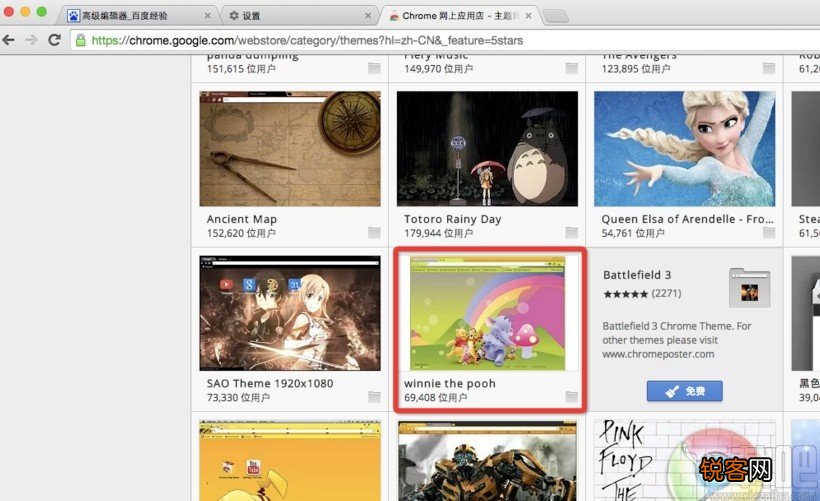Click the Battlefield 3 folder icon
The height and width of the screenshot is (501, 820).
(x=749, y=288)
